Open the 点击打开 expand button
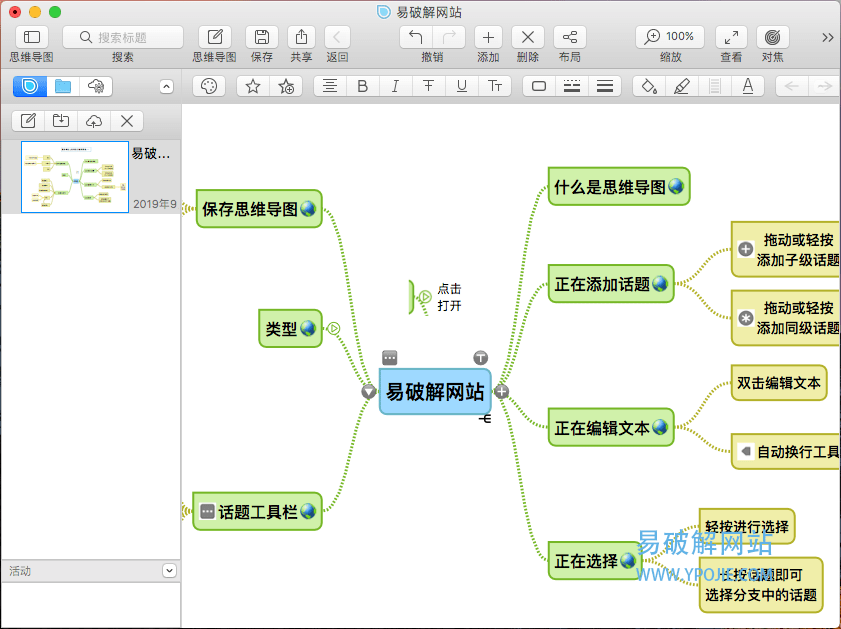 [425, 297]
